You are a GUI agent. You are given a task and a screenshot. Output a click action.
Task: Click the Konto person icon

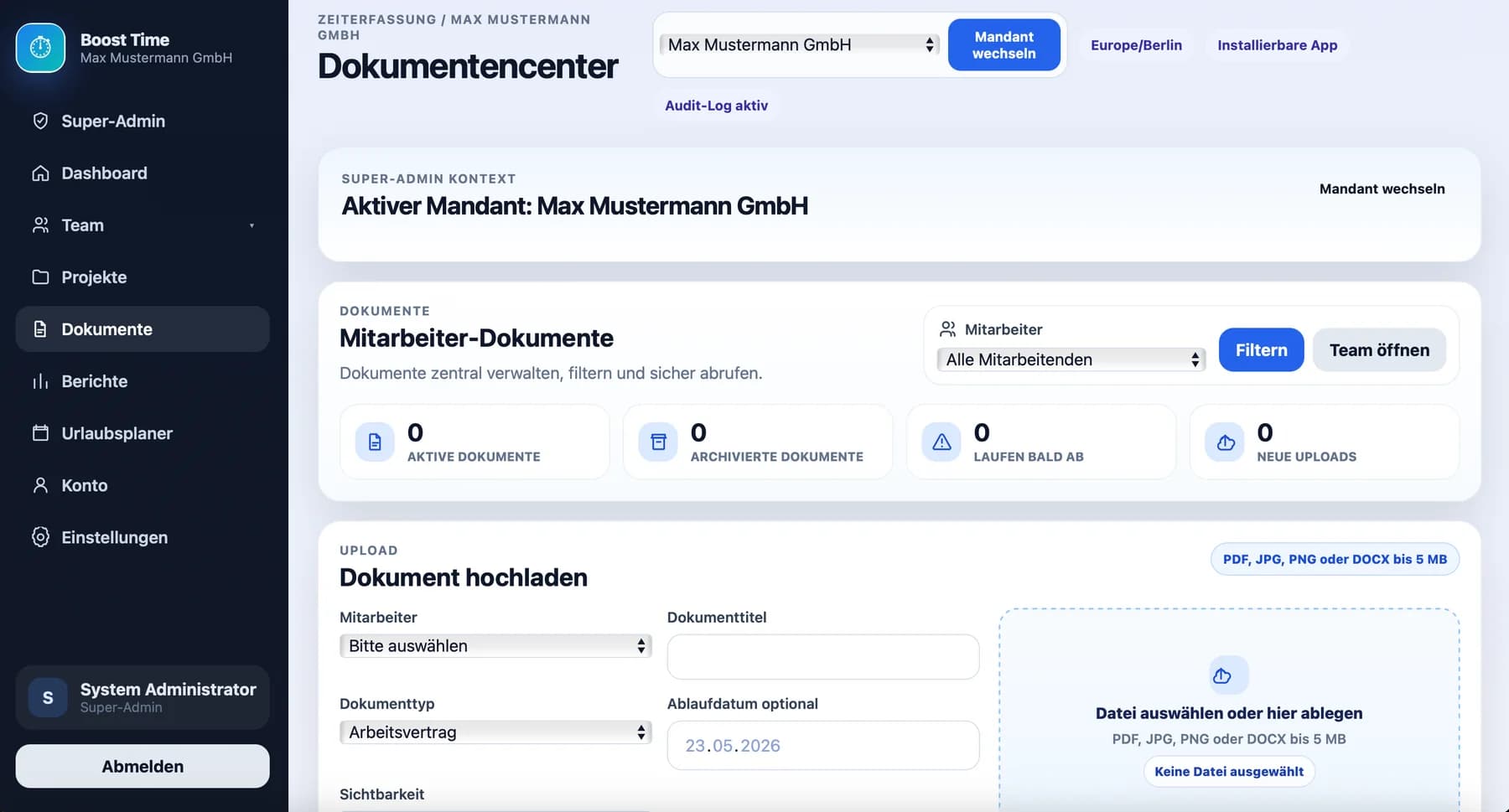tap(40, 485)
